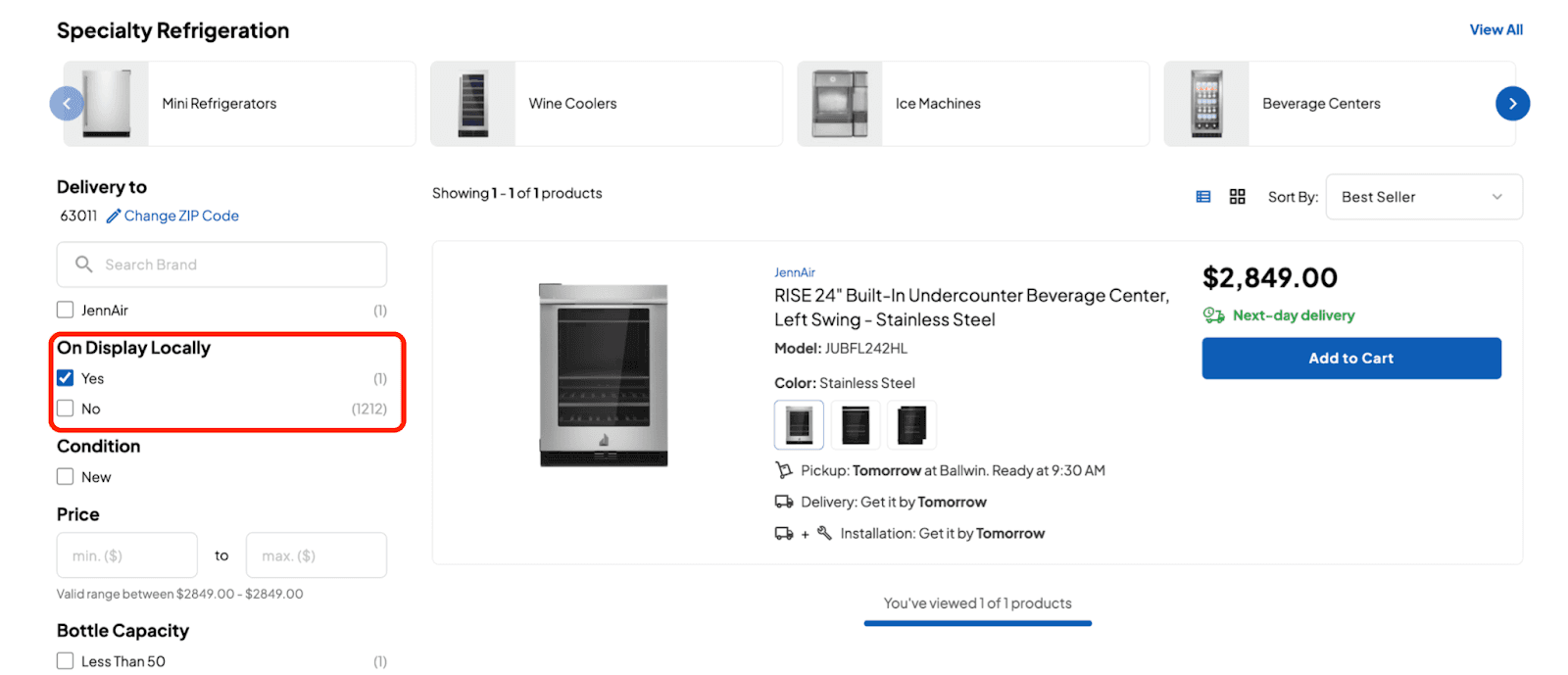
Task: Click the pickup cart icon near Ballwin
Action: click(x=783, y=470)
